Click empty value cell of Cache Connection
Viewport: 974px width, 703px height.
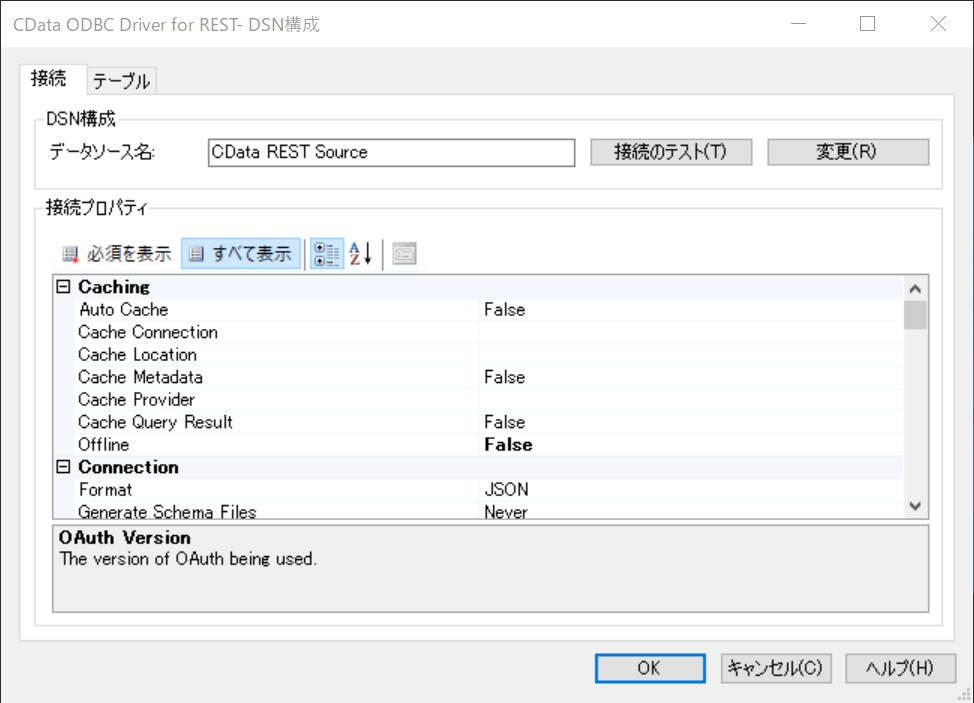point(691,332)
